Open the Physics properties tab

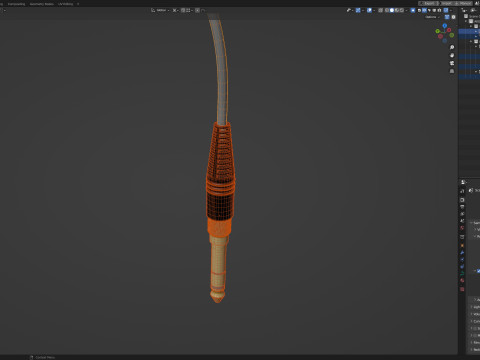(x=462, y=259)
